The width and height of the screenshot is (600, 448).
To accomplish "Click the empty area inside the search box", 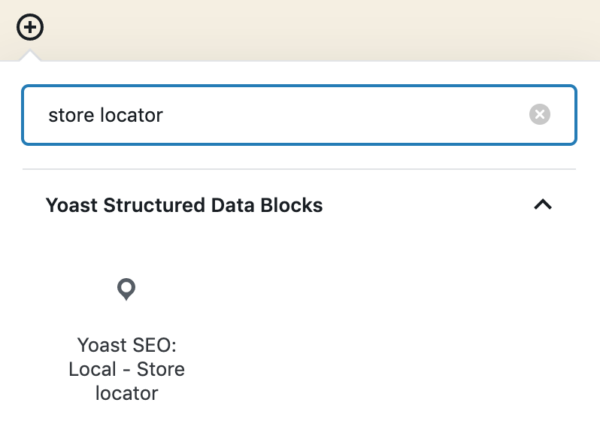I will click(x=344, y=115).
